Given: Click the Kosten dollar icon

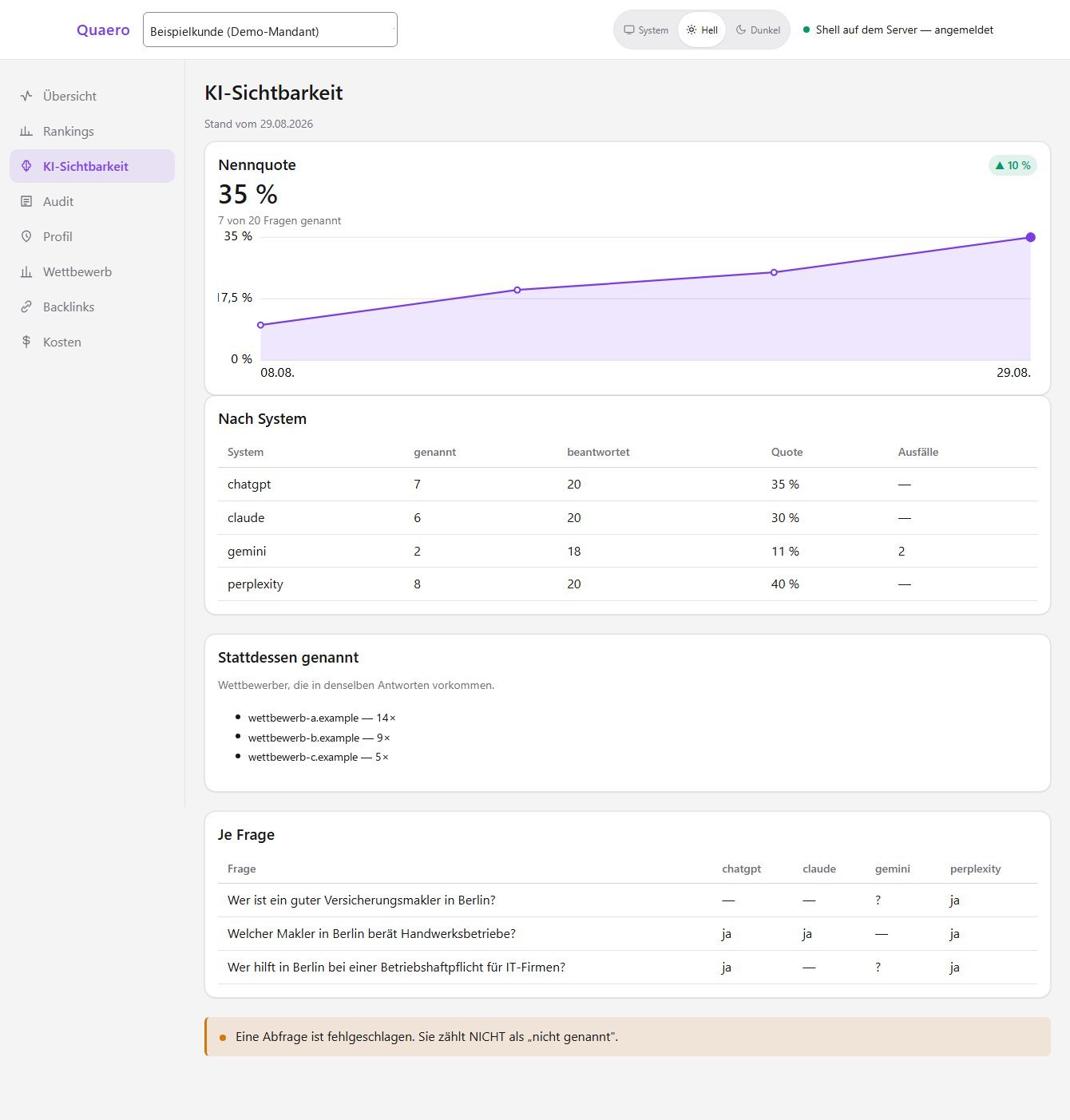Looking at the screenshot, I should (x=26, y=342).
